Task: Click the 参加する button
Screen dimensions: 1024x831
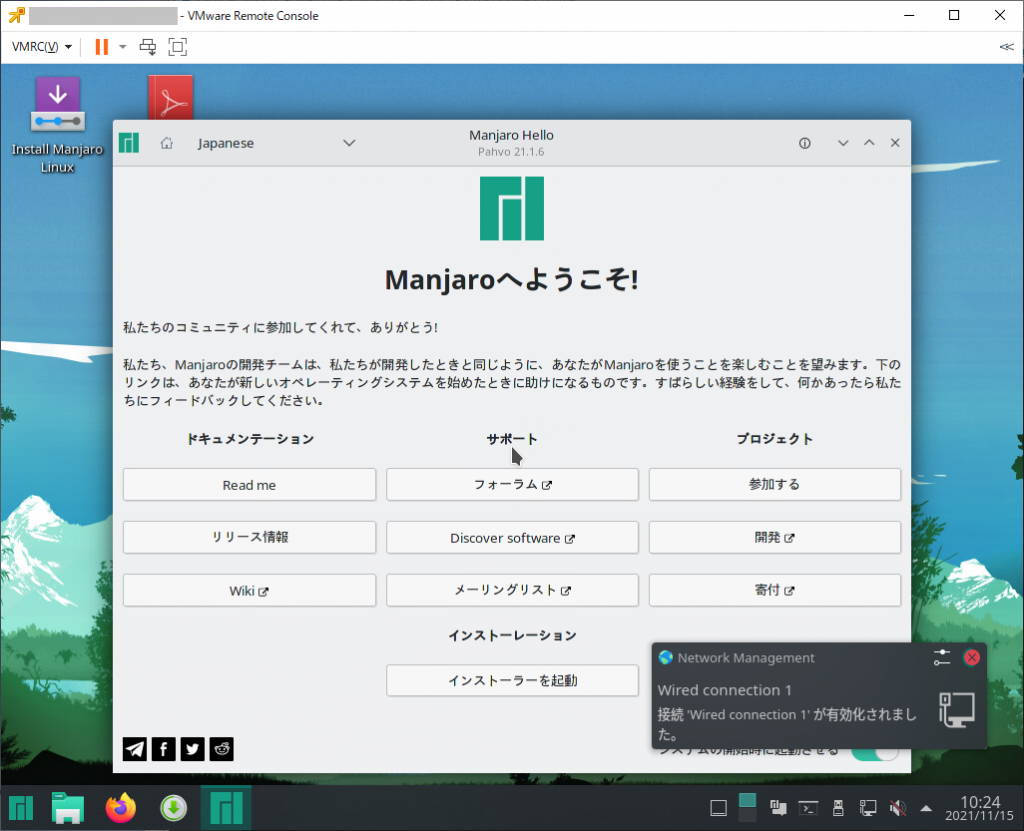Action: point(775,485)
